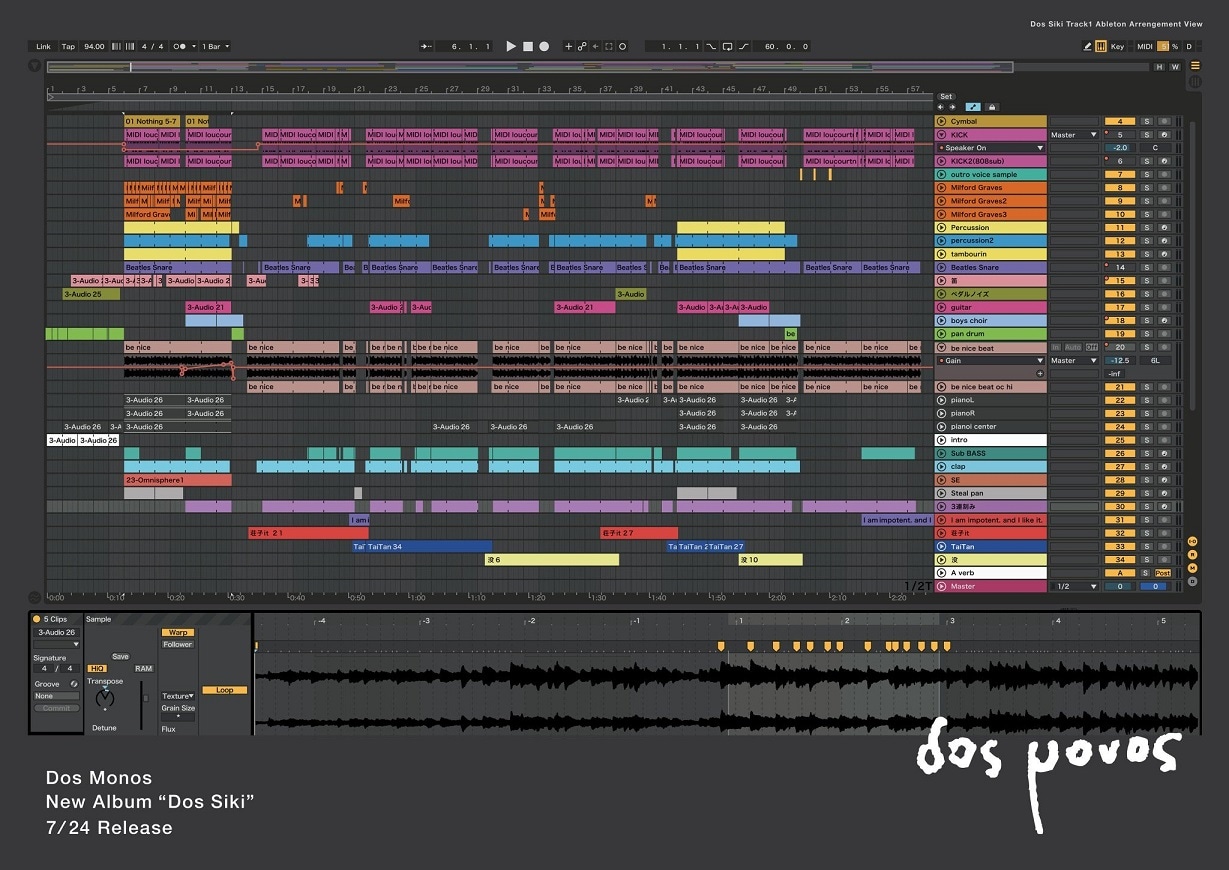The height and width of the screenshot is (870, 1229).
Task: Click the Lock Envelopes icon
Action: point(991,107)
